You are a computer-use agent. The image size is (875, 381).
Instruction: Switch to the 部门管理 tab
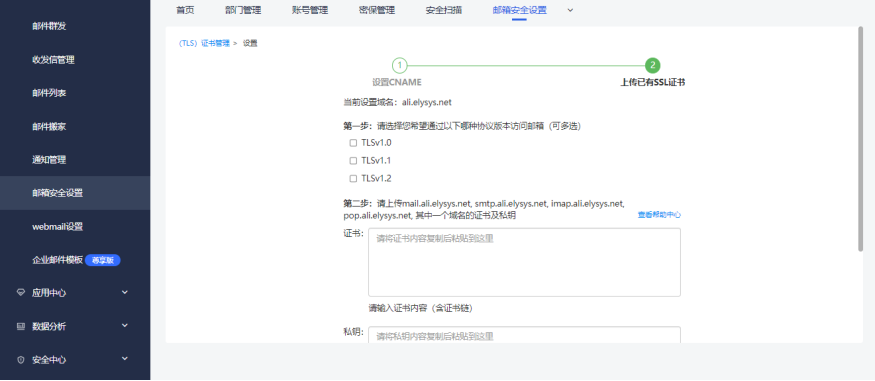[243, 10]
